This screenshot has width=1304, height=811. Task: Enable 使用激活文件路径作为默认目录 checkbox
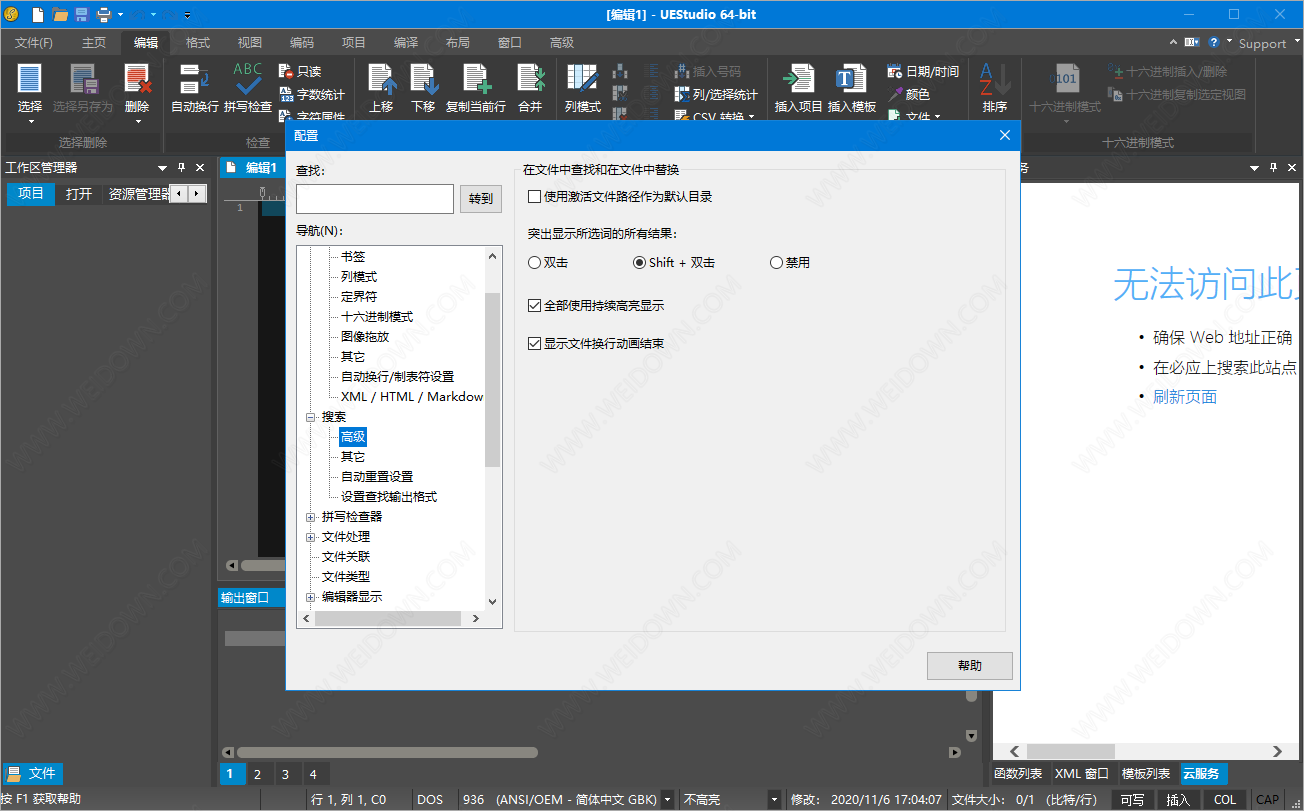pyautogui.click(x=535, y=197)
